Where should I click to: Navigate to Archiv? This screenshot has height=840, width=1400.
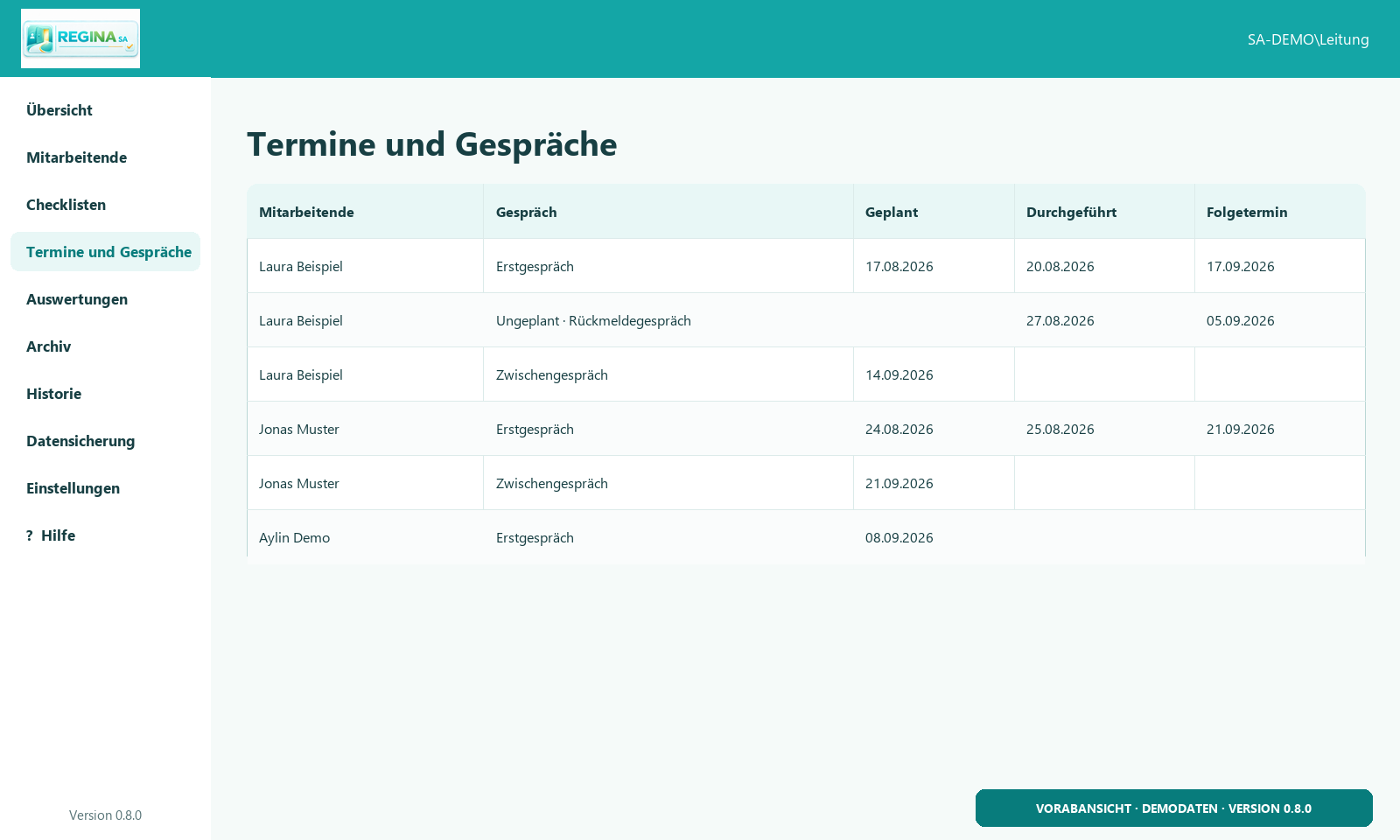coord(105,346)
